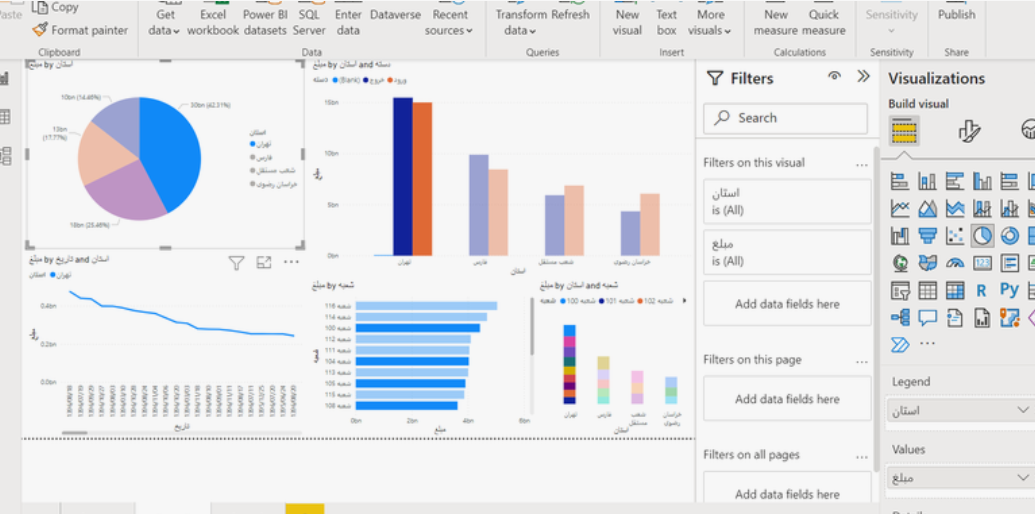This screenshot has width=1035, height=514.
Task: Open the Sensitivity dropdown
Action: 891,22
